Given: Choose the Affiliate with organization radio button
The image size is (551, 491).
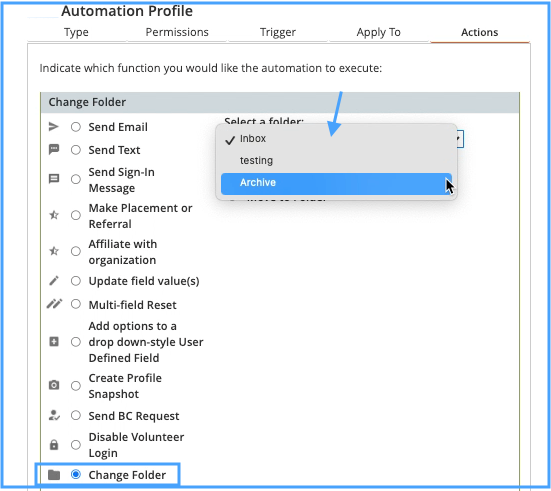Looking at the screenshot, I should (76, 251).
